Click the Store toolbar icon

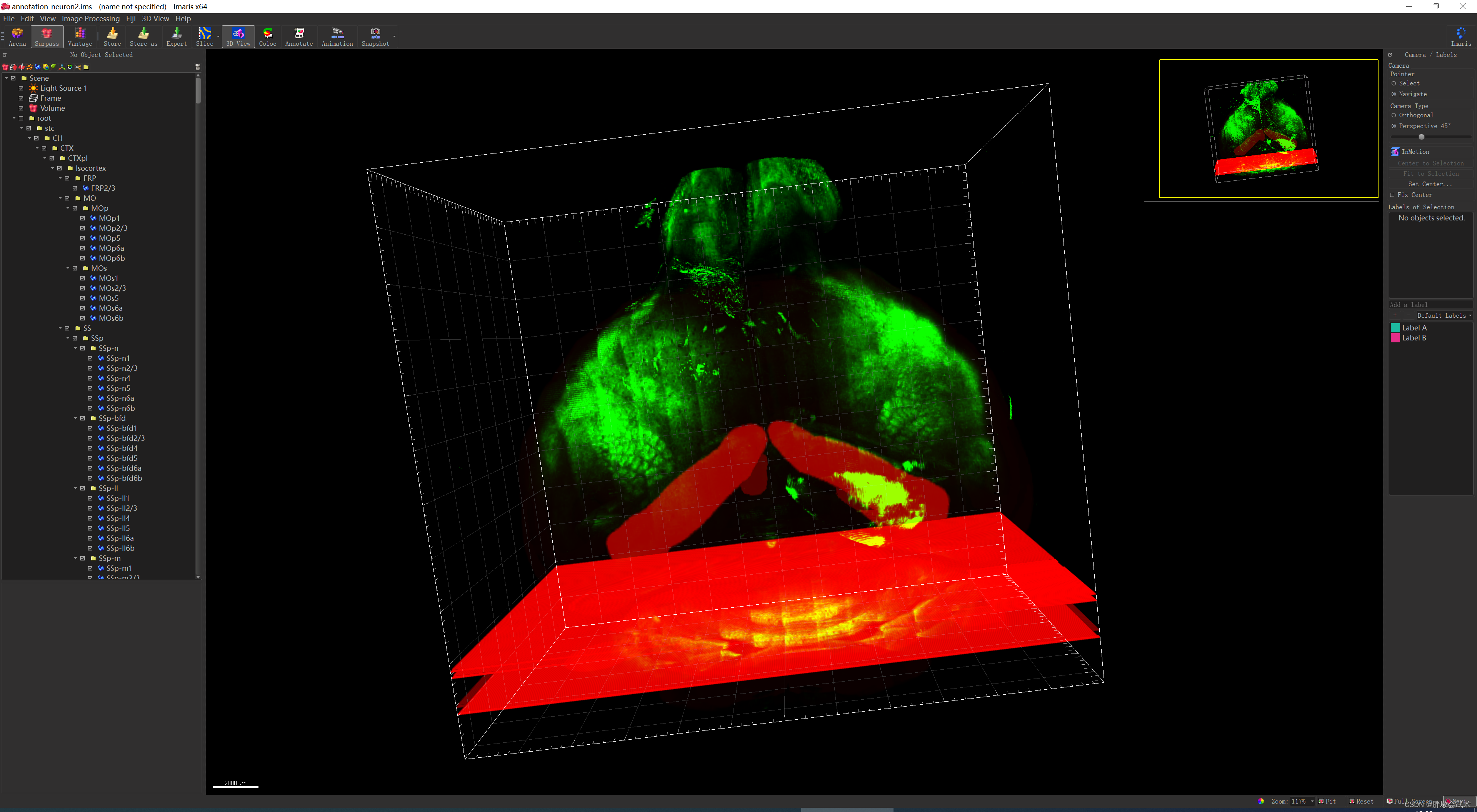click(112, 37)
